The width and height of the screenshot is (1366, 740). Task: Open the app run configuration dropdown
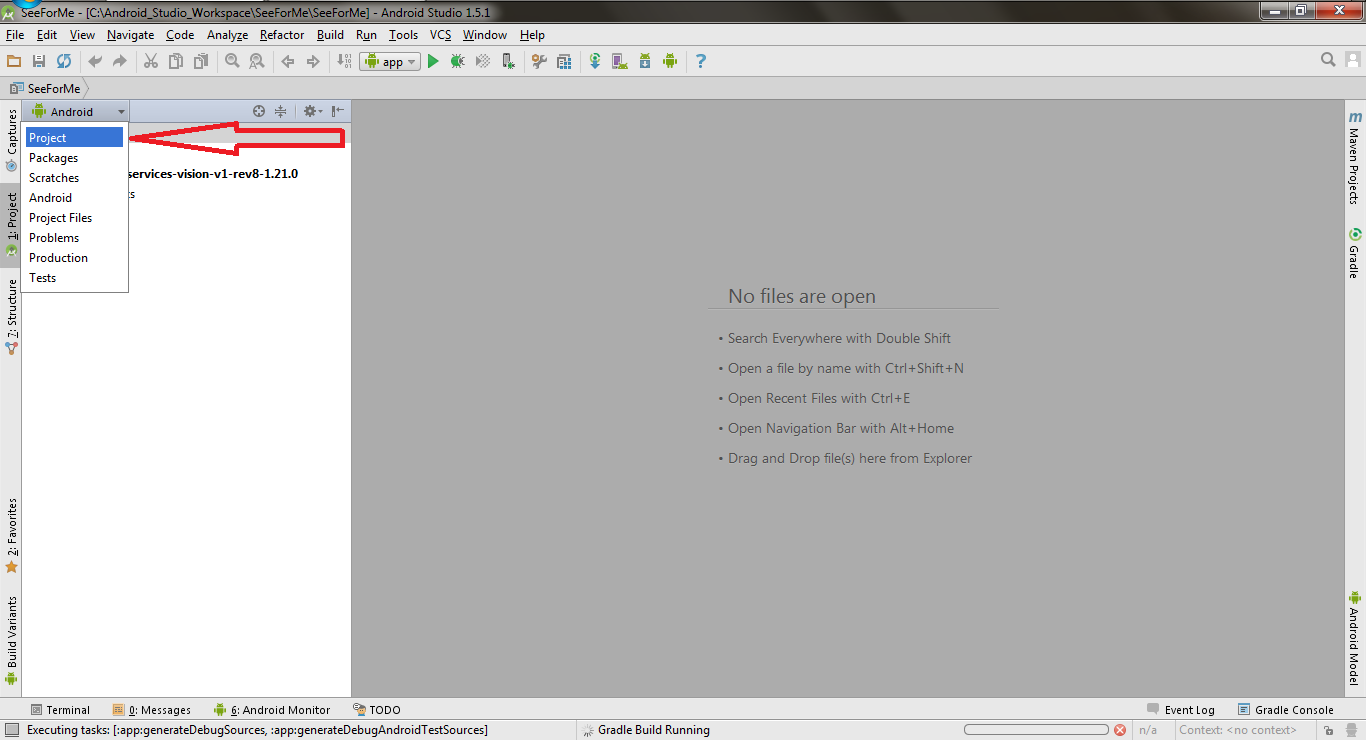(390, 61)
